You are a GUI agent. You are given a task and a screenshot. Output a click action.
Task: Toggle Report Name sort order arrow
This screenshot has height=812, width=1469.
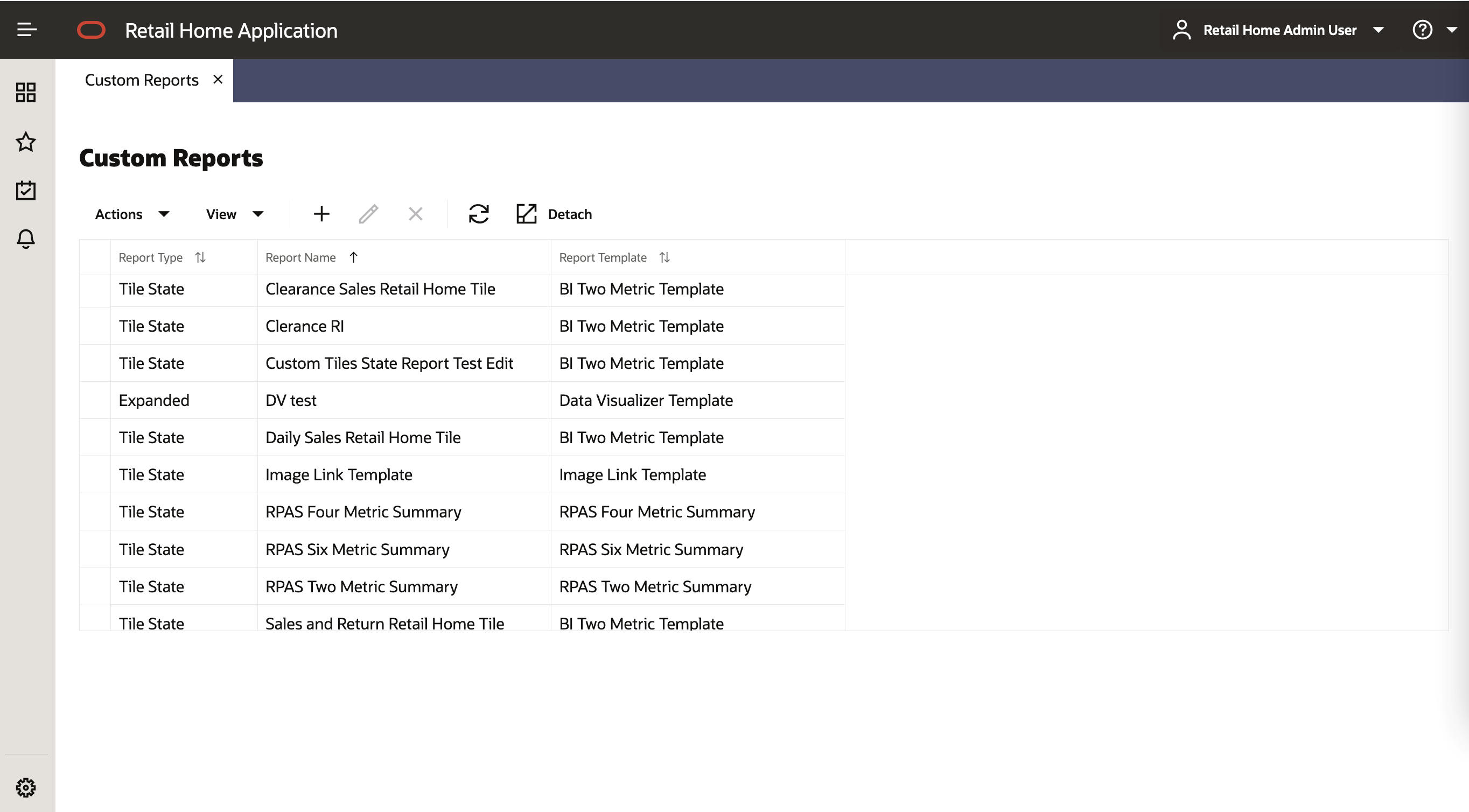coord(354,258)
